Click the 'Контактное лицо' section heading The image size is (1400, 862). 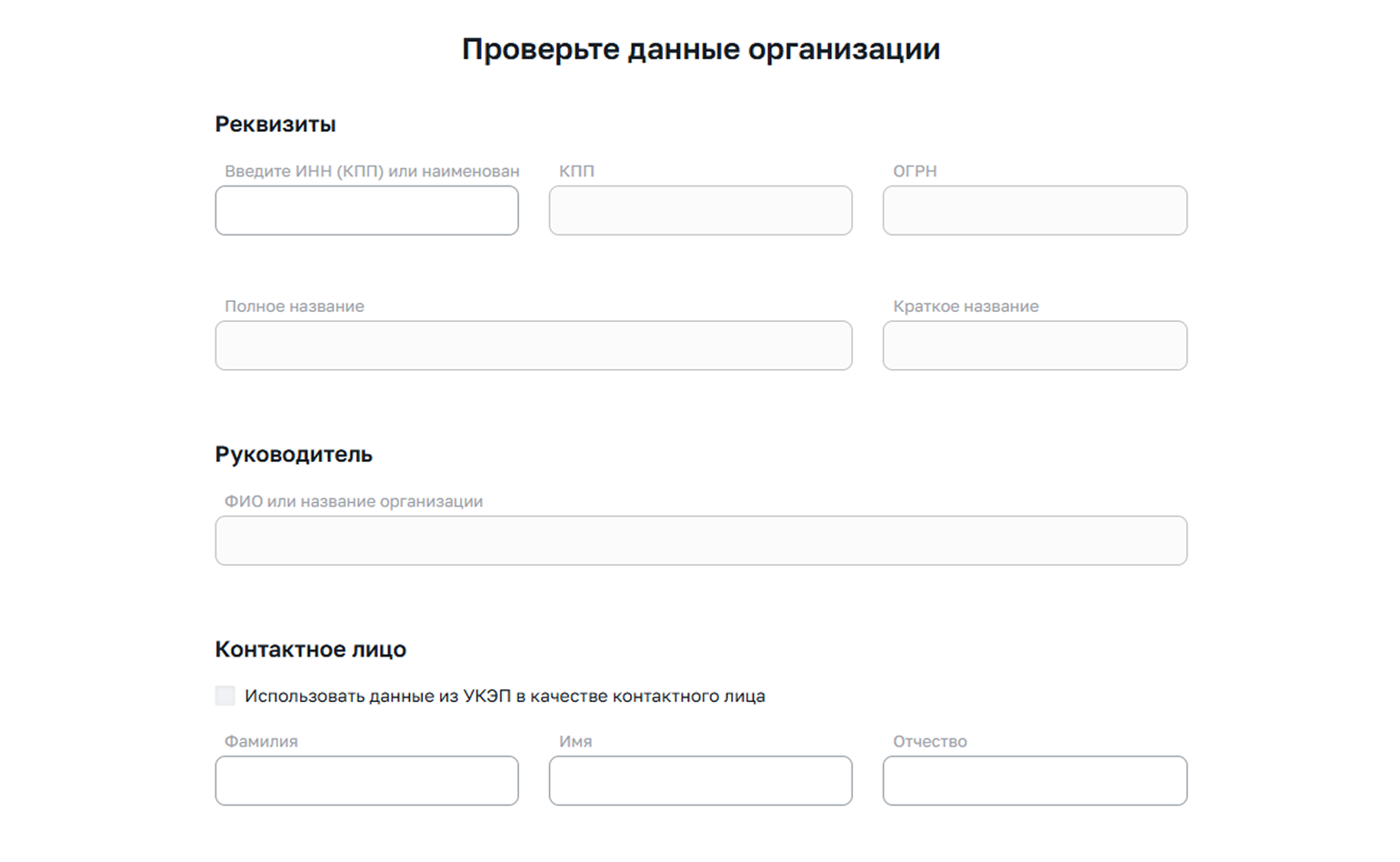311,650
